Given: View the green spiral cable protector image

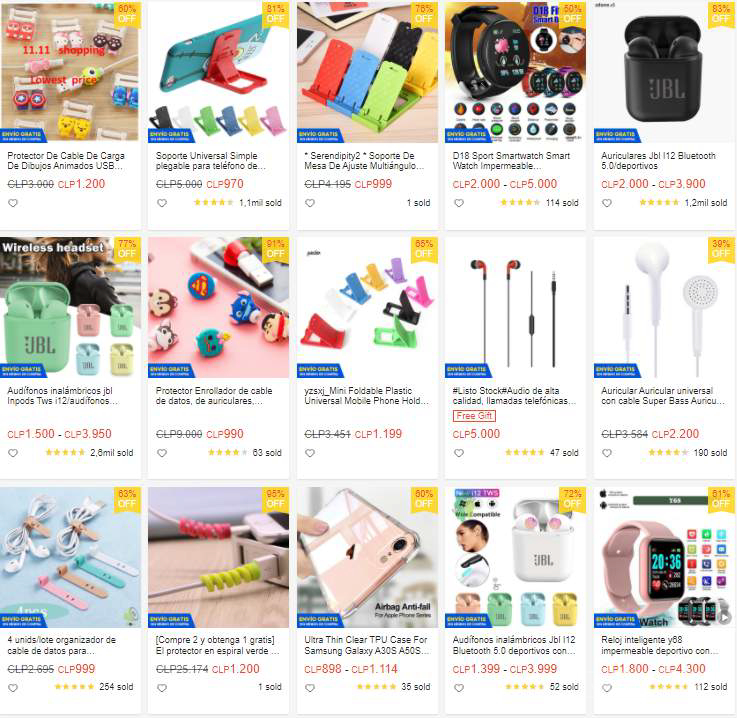Looking at the screenshot, I should pyautogui.click(x=219, y=557).
